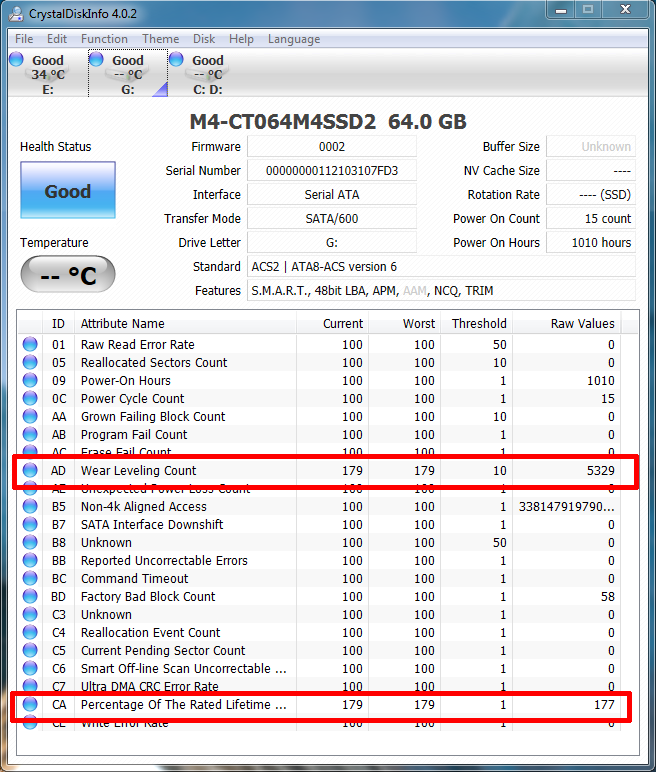The height and width of the screenshot is (772, 656).
Task: Select the Command Timeout attribute name
Action: [134, 579]
